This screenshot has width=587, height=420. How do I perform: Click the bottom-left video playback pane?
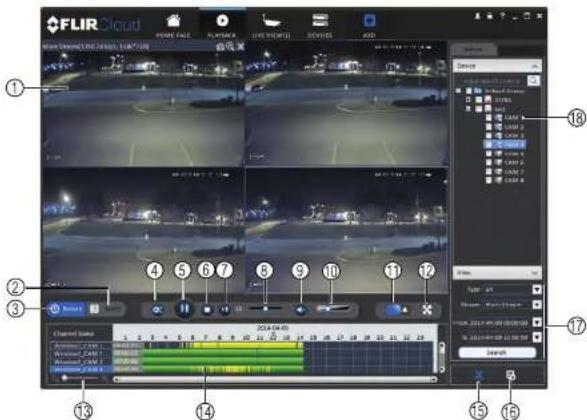coord(143,229)
